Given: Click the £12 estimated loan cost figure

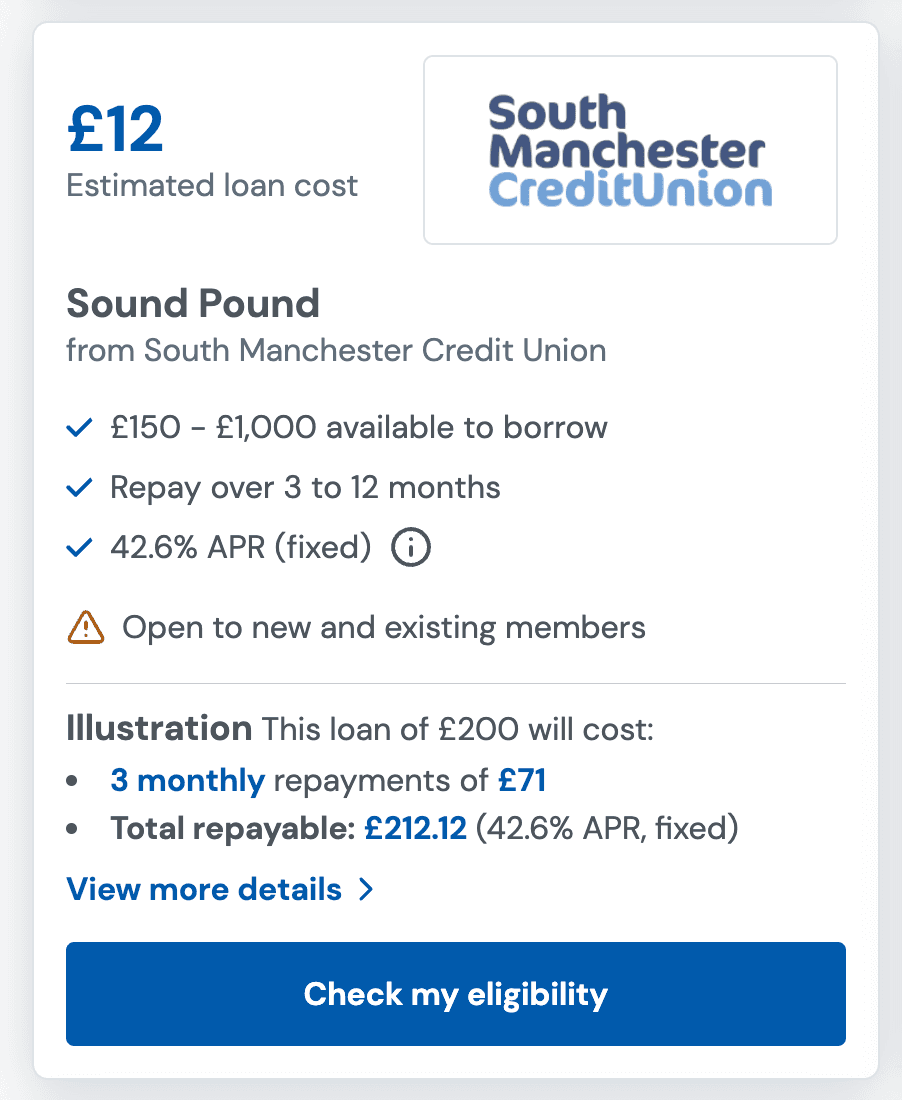Looking at the screenshot, I should pyautogui.click(x=115, y=128).
